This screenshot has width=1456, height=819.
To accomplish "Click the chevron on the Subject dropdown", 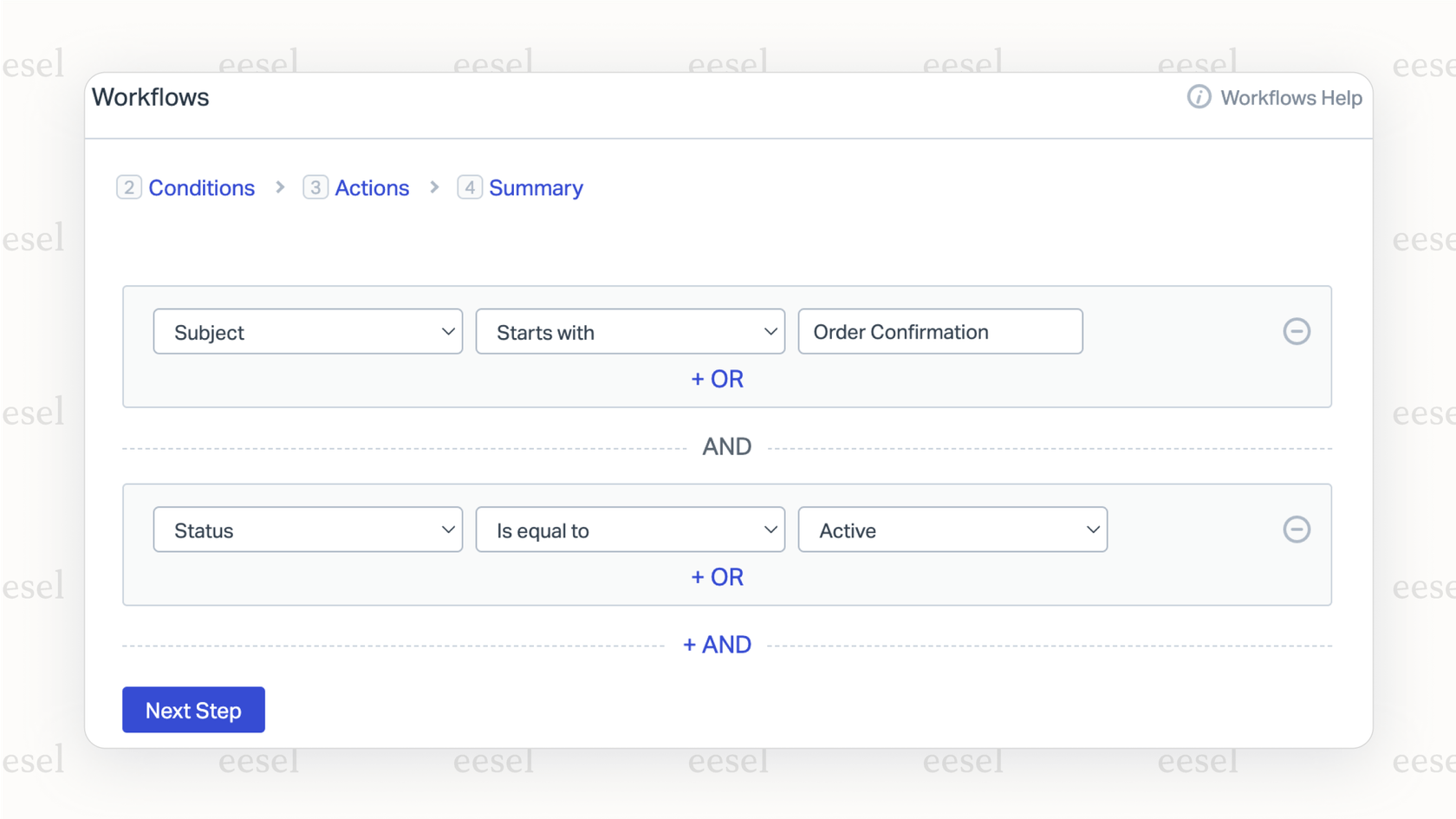I will click(x=448, y=331).
